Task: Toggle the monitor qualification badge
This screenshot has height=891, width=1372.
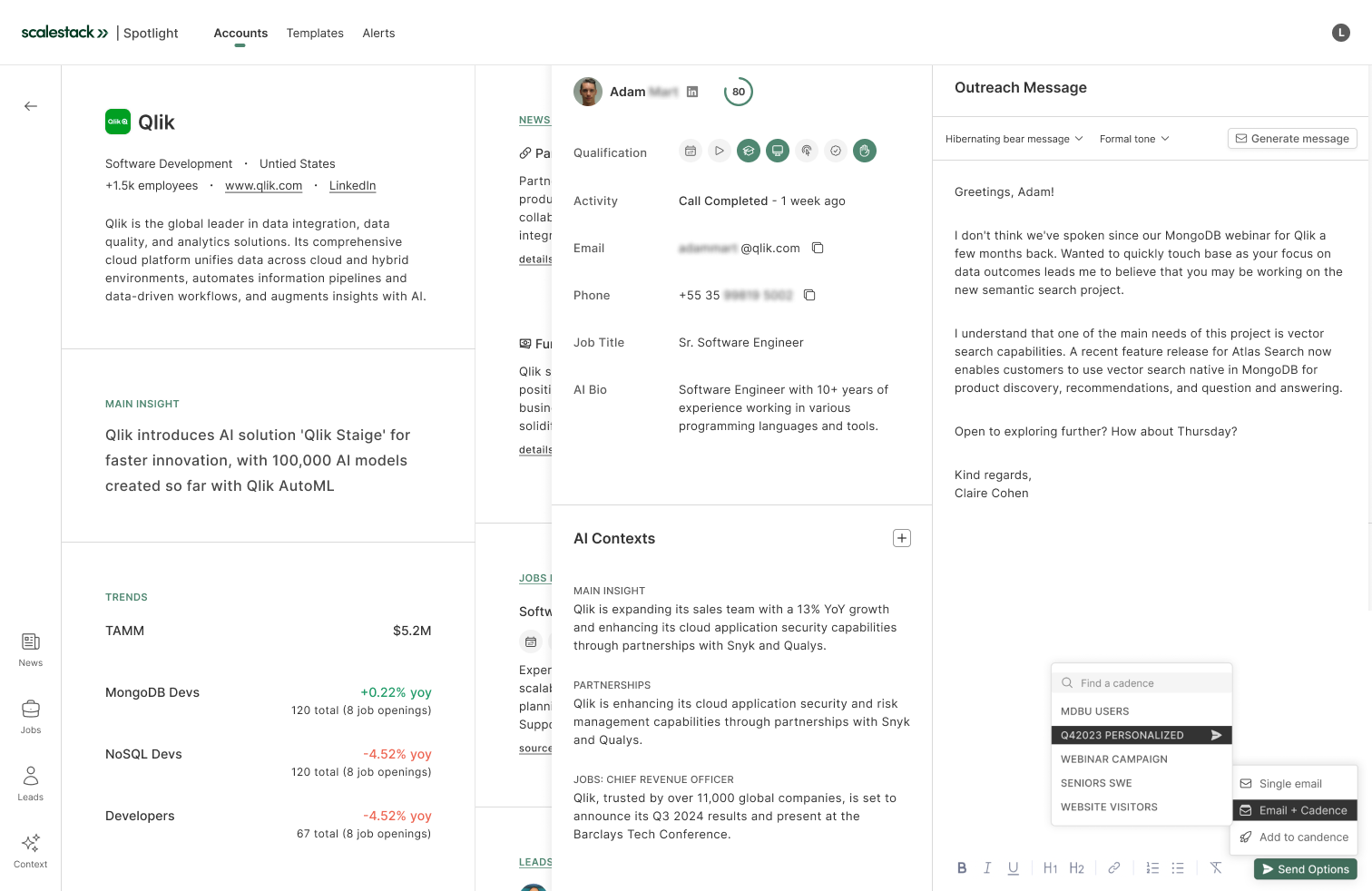Action: click(x=778, y=151)
